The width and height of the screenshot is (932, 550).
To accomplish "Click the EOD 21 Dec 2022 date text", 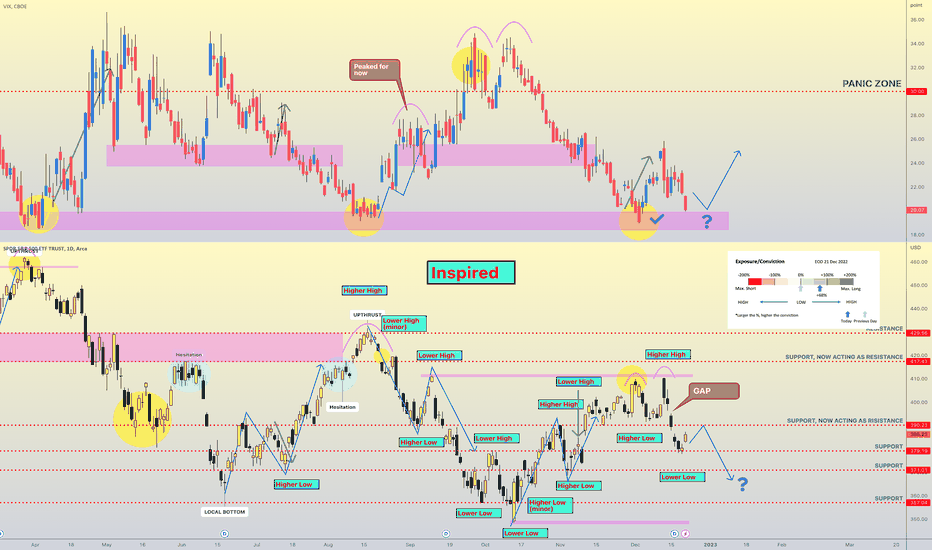I will 831,262.
